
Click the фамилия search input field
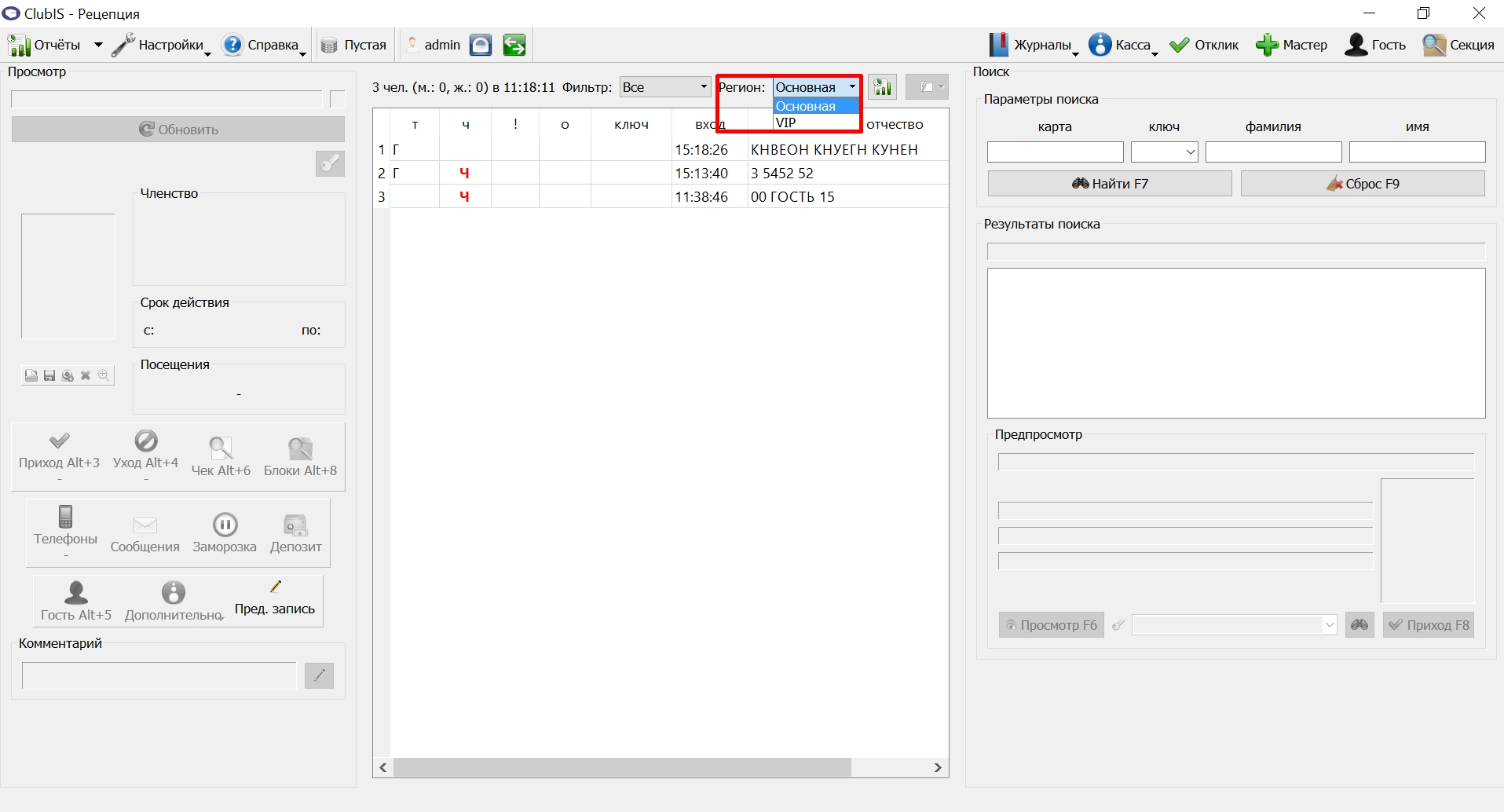(1273, 152)
